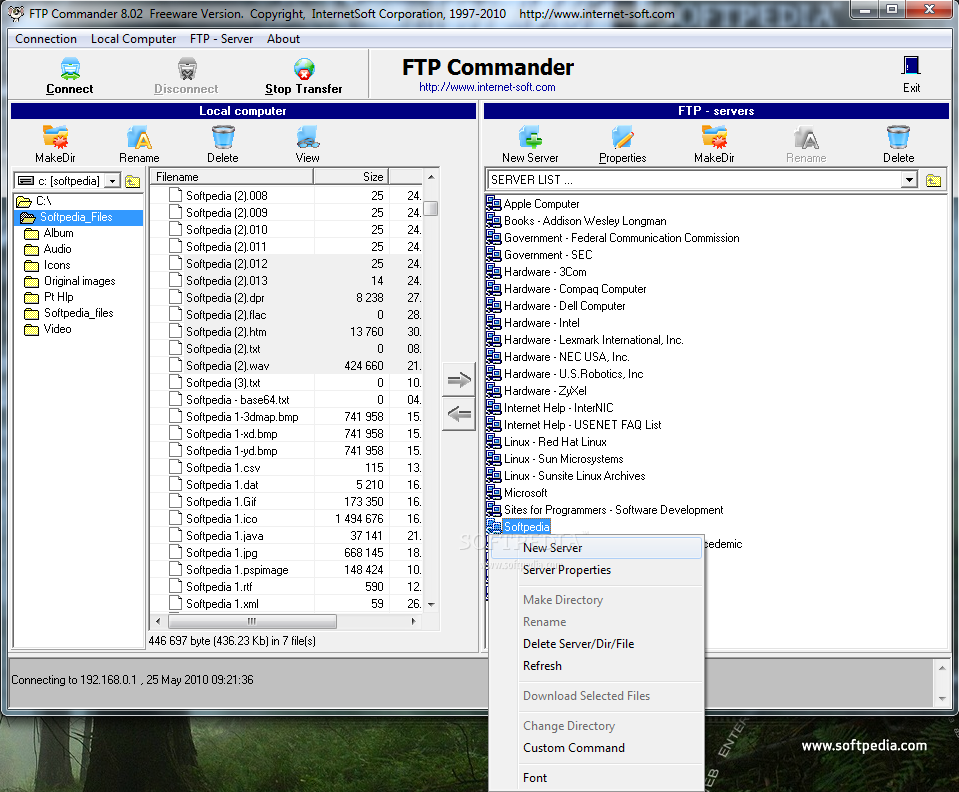Image resolution: width=959 pixels, height=792 pixels.
Task: Select Hardware - Dell Computer server entry
Action: [565, 306]
